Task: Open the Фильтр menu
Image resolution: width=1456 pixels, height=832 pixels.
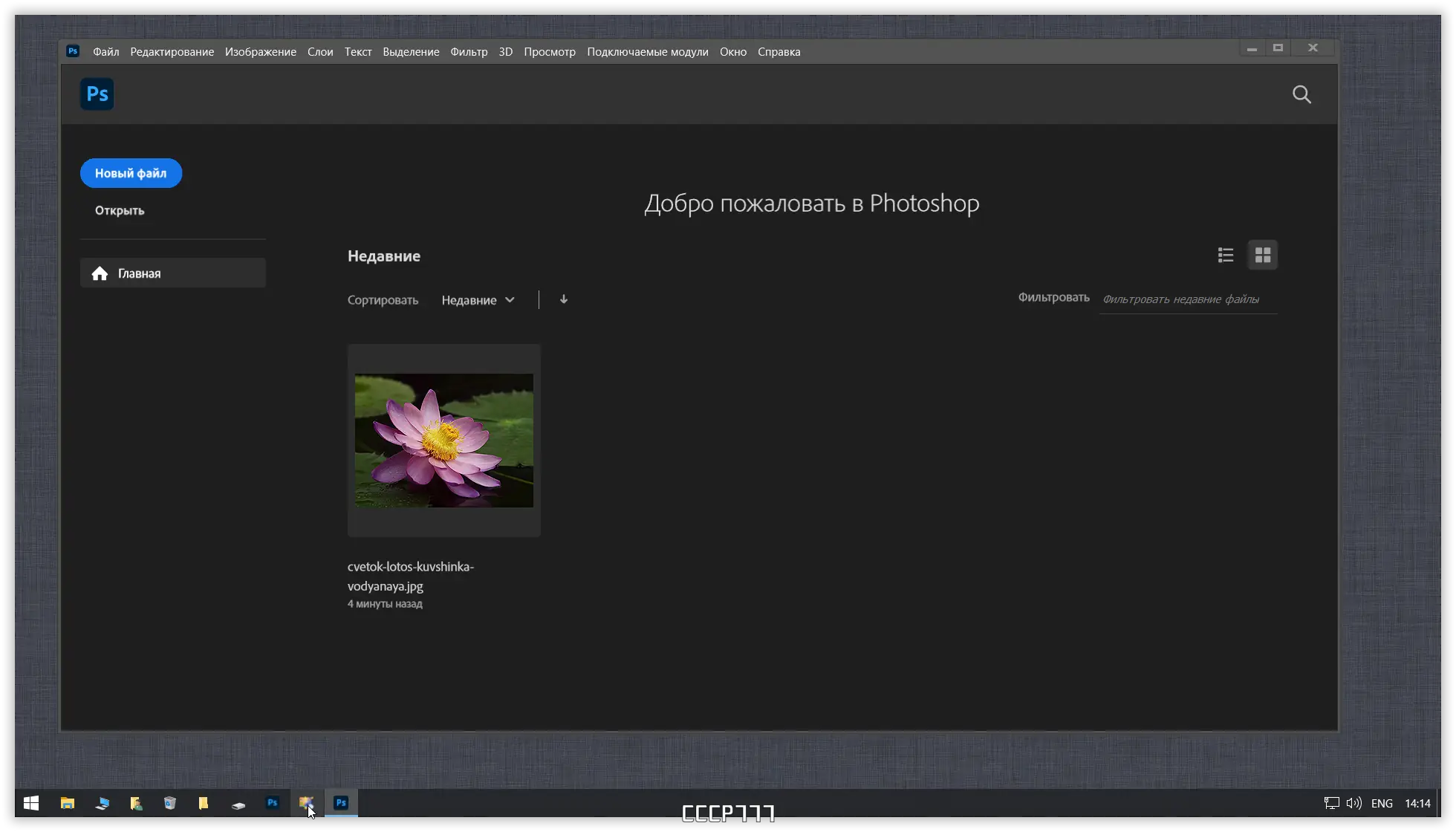Action: (x=469, y=51)
